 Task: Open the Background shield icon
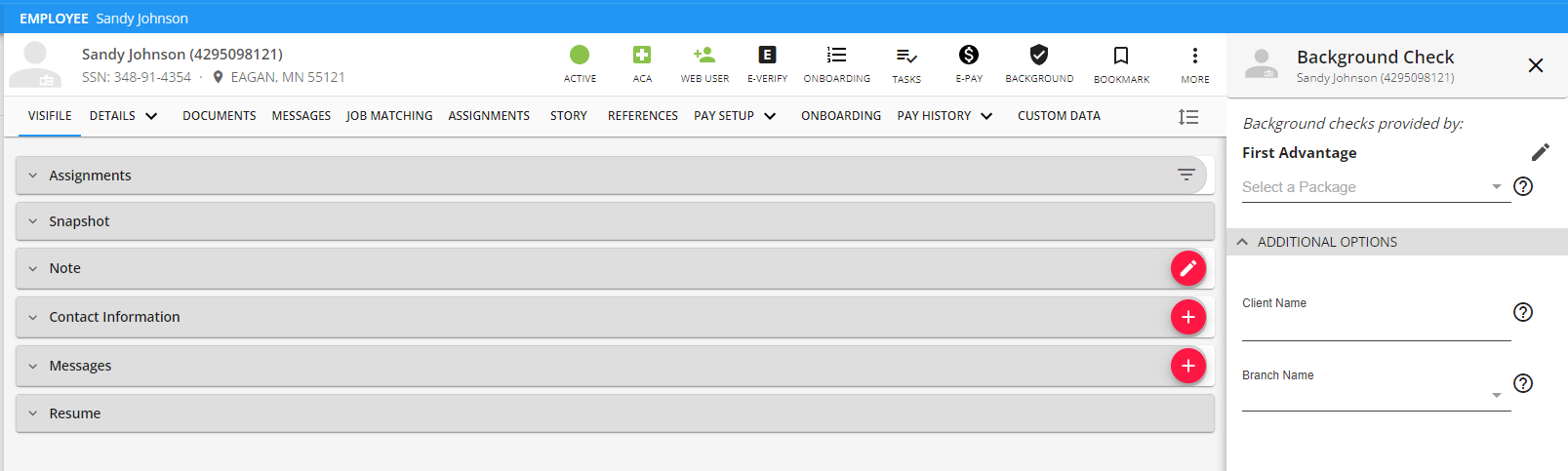tap(1039, 56)
